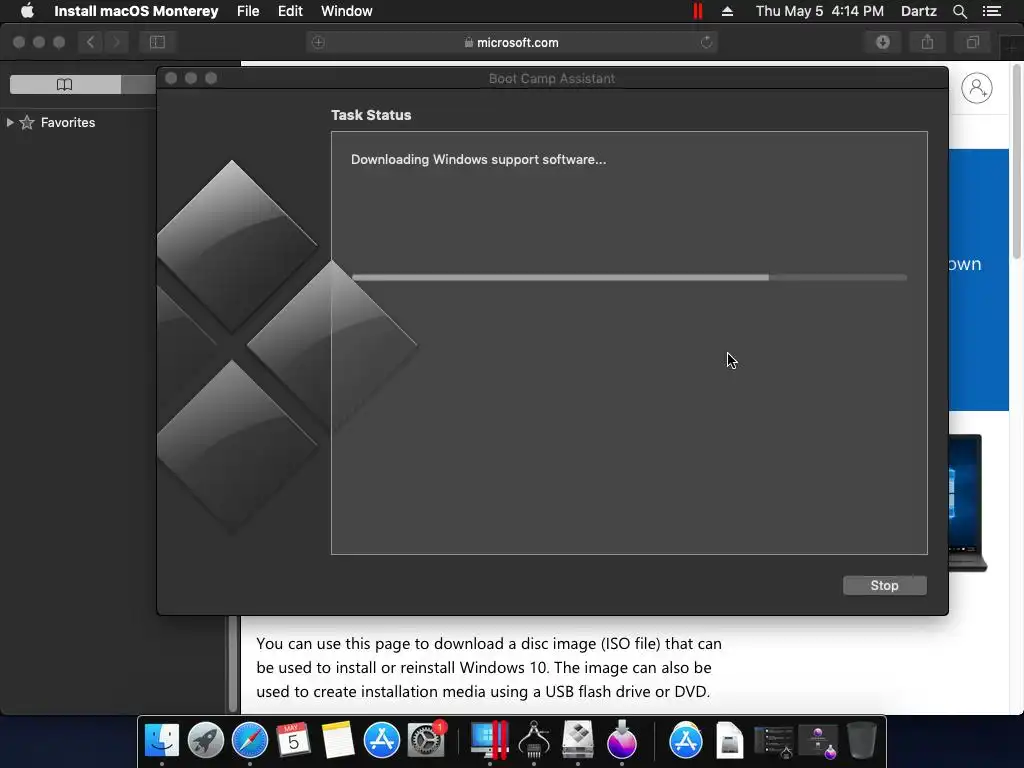The height and width of the screenshot is (768, 1024).
Task: Open the App Store from the Dock
Action: click(381, 741)
